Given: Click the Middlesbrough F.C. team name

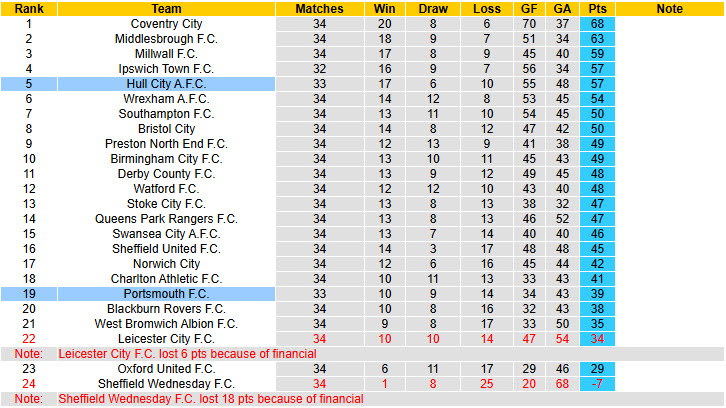Looking at the screenshot, I should 166,38.
